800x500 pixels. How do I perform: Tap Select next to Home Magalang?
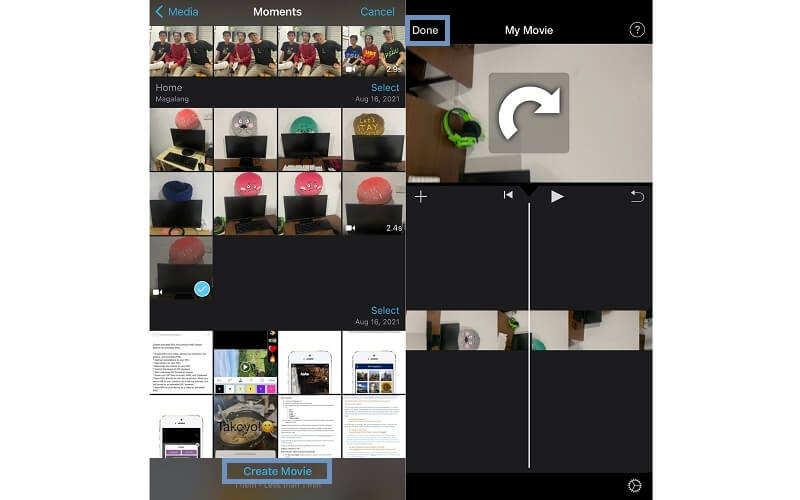[x=385, y=88]
